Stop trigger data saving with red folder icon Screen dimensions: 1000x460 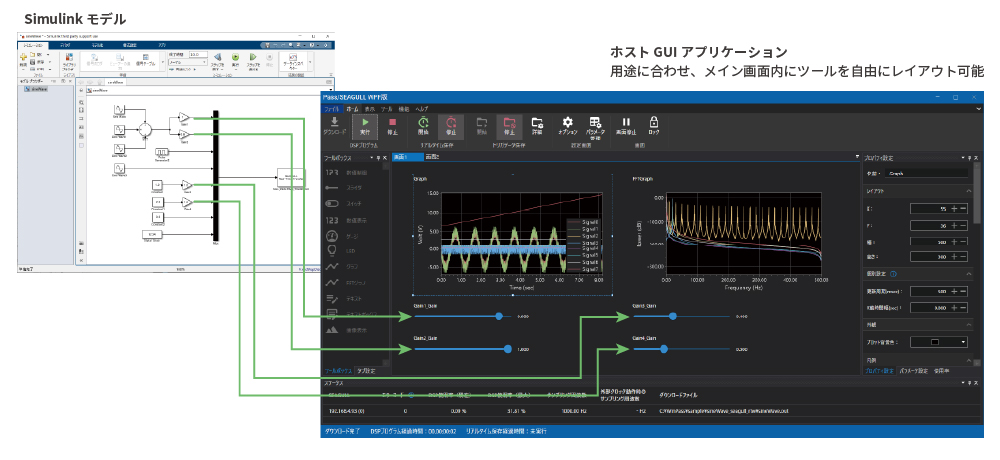point(510,126)
